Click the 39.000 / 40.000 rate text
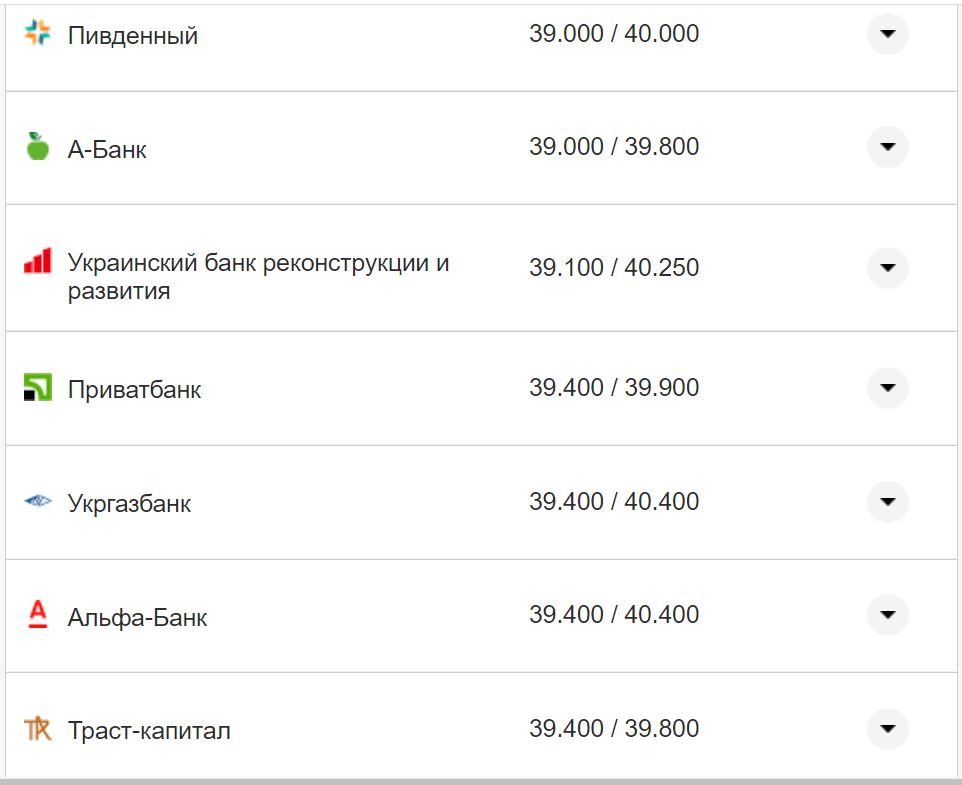This screenshot has width=962, height=785. pos(616,33)
